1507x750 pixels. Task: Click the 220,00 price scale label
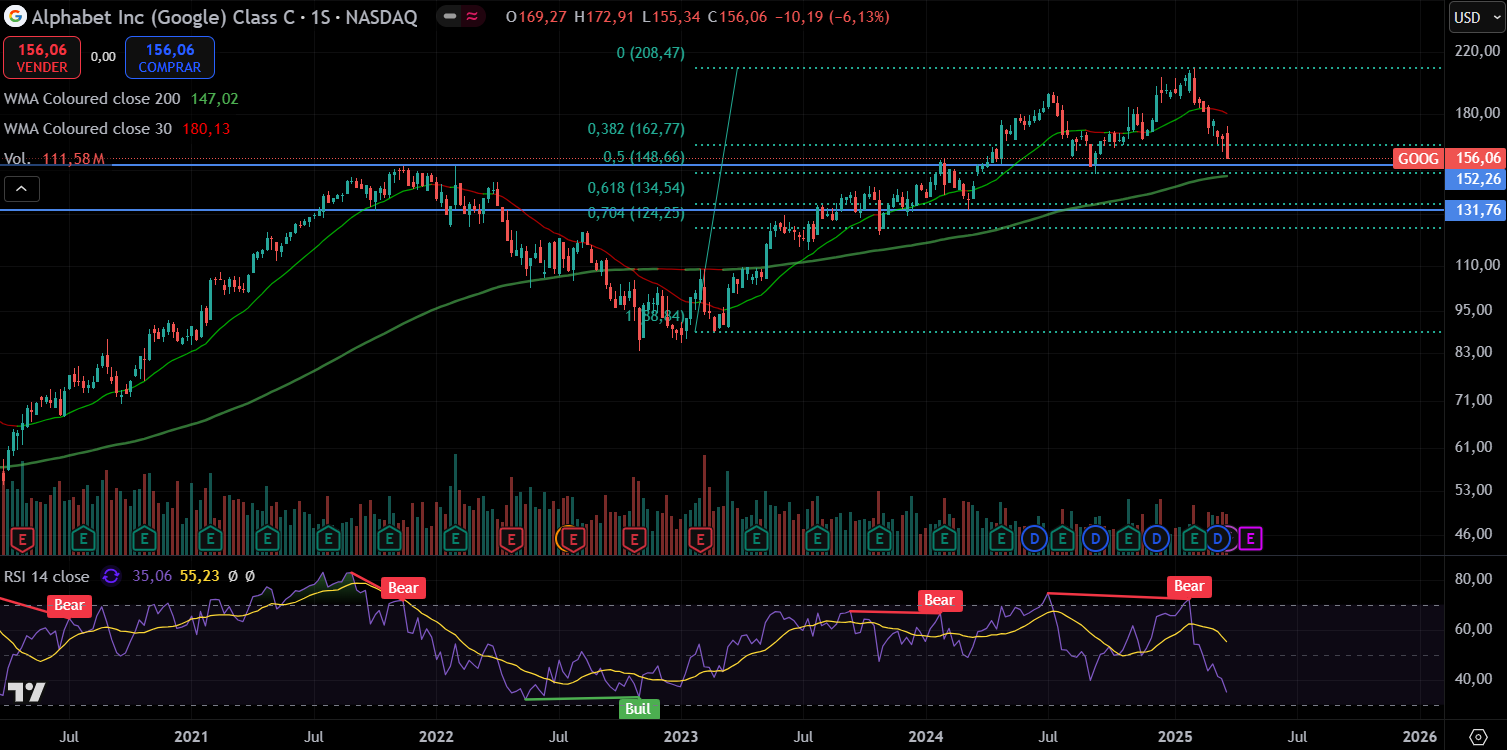coord(1478,49)
